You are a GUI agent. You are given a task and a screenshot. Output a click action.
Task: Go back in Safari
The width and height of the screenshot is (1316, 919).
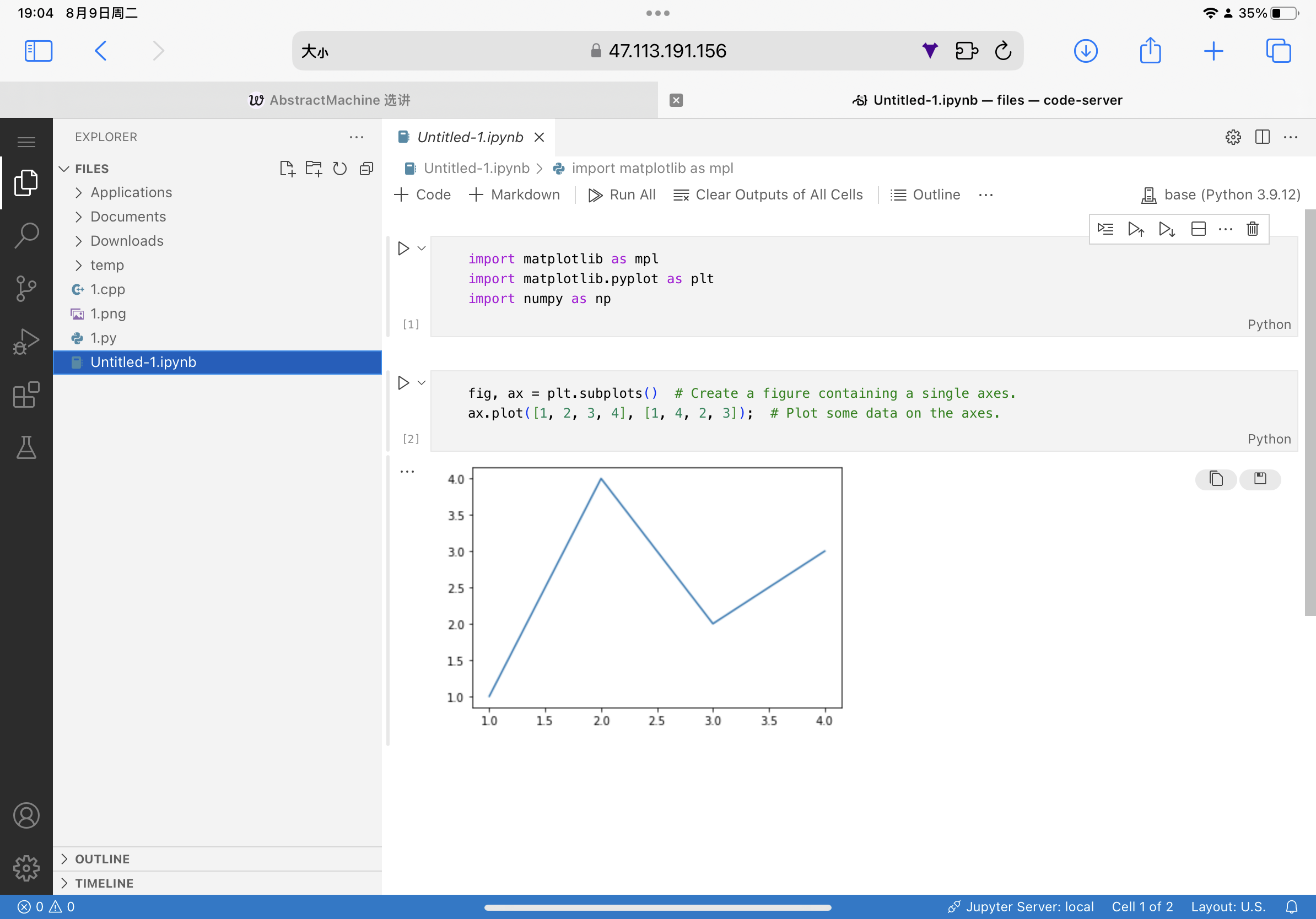[100, 51]
